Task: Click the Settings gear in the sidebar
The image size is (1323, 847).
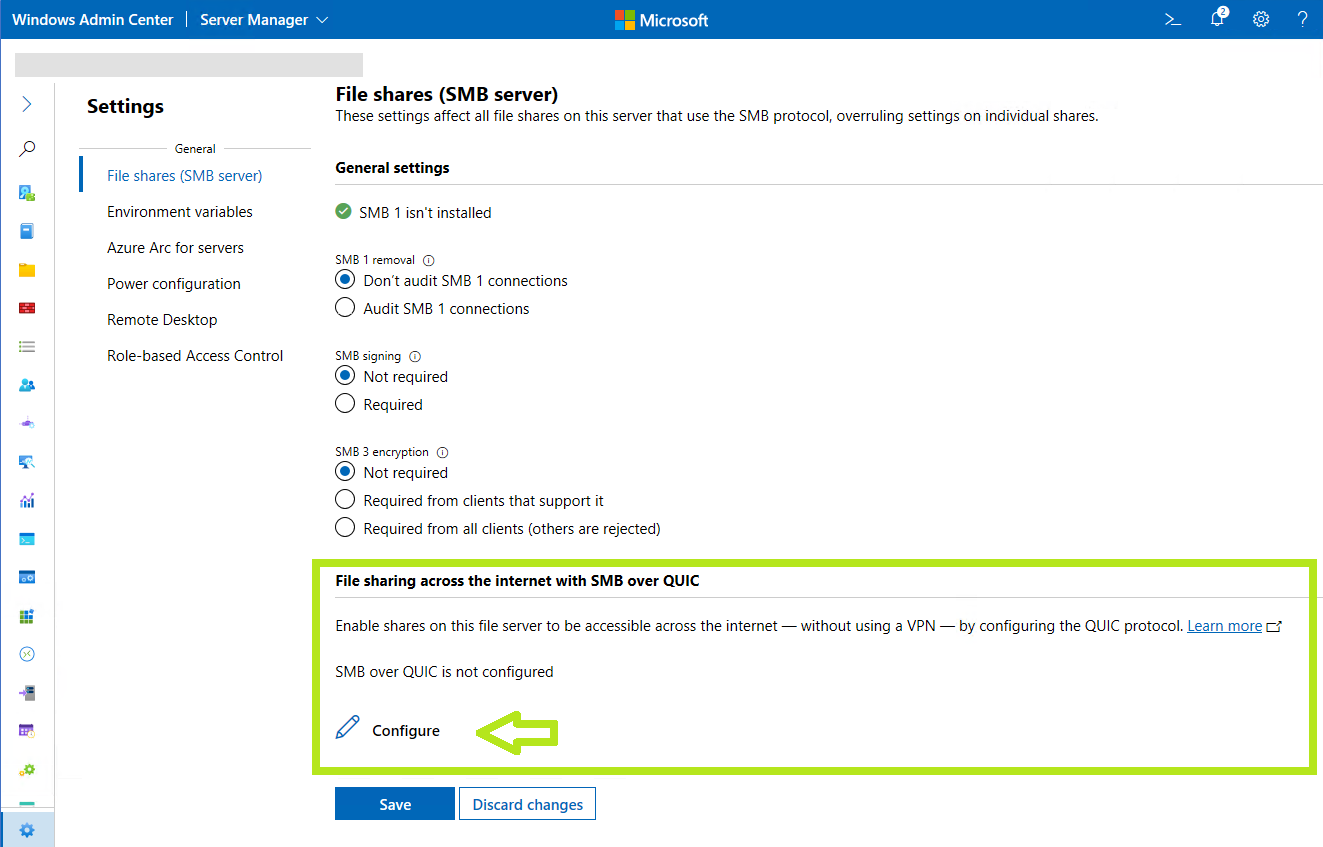Action: pos(27,830)
